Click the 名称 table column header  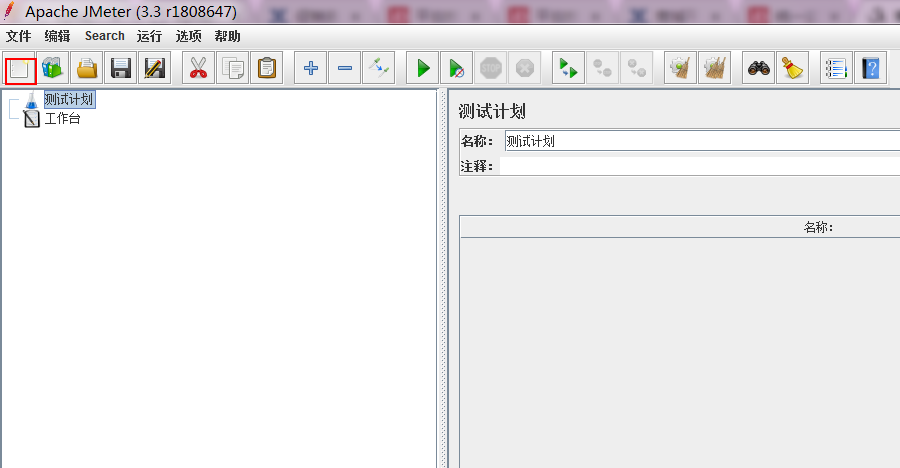click(818, 227)
